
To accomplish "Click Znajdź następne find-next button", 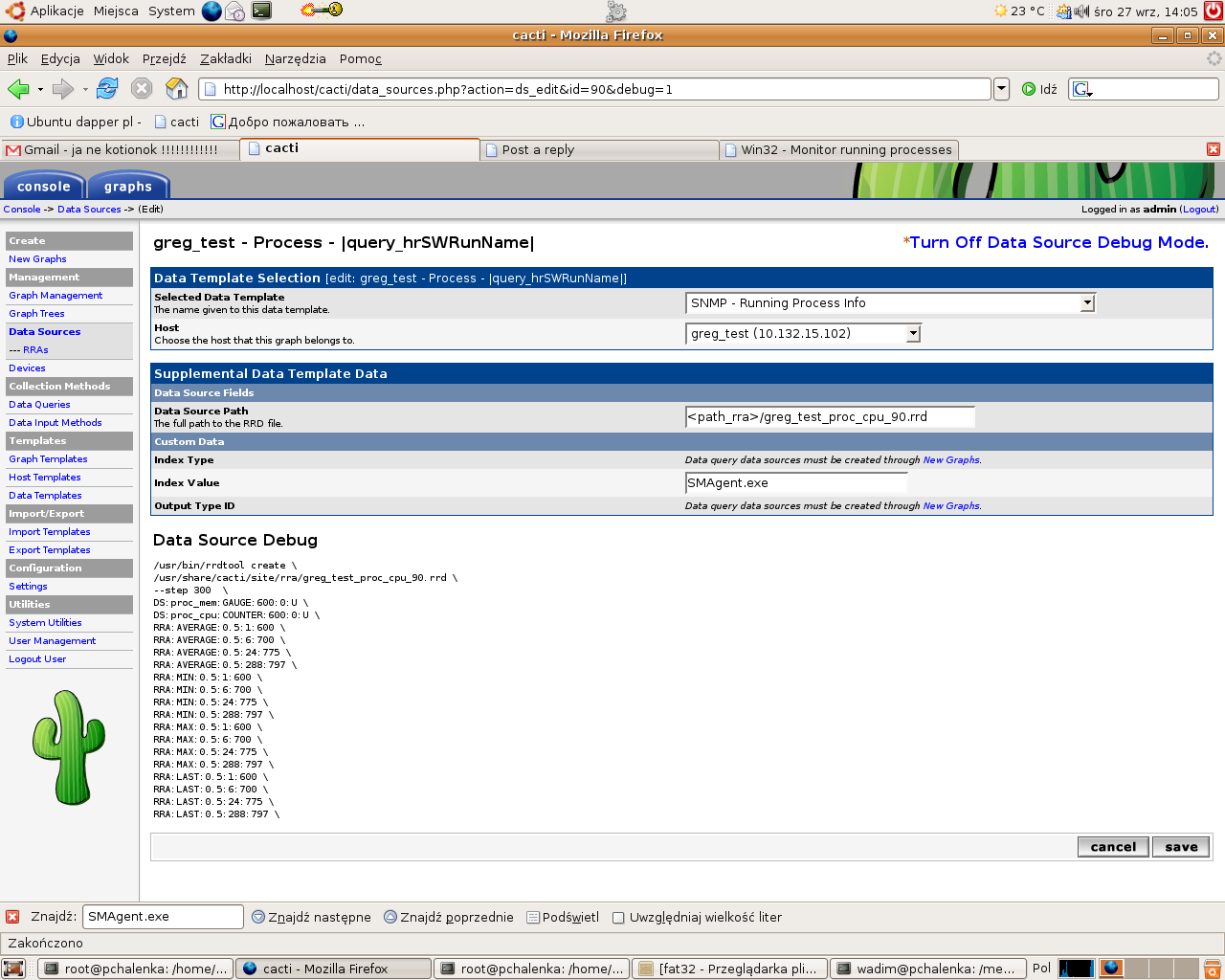I will [311, 917].
